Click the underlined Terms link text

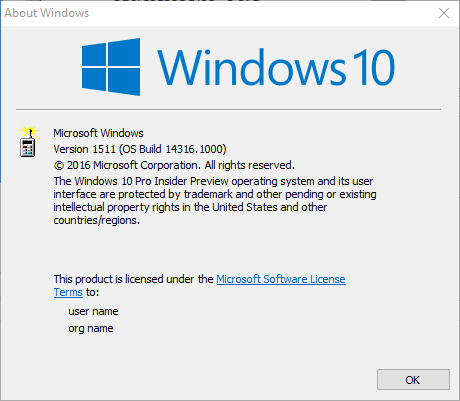click(x=68, y=292)
